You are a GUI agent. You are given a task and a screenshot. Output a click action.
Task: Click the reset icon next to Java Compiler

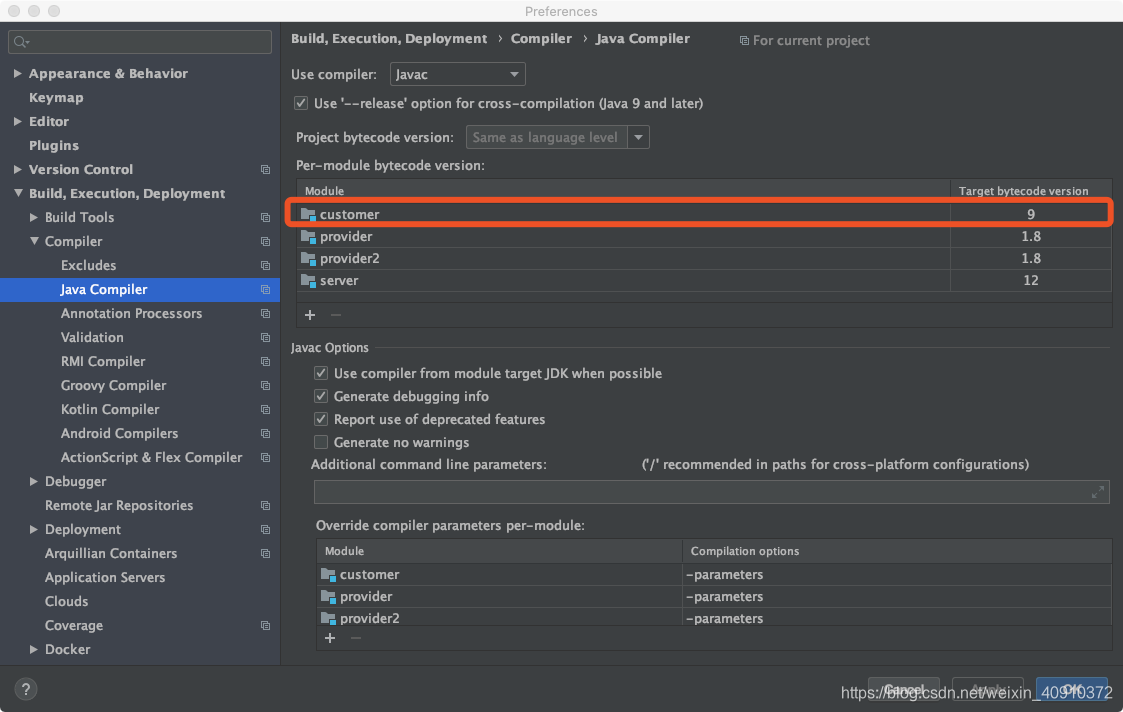pos(265,289)
